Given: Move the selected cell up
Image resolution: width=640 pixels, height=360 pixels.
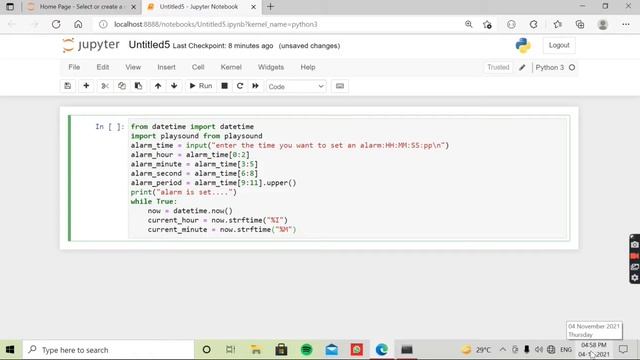Looking at the screenshot, I should point(158,86).
